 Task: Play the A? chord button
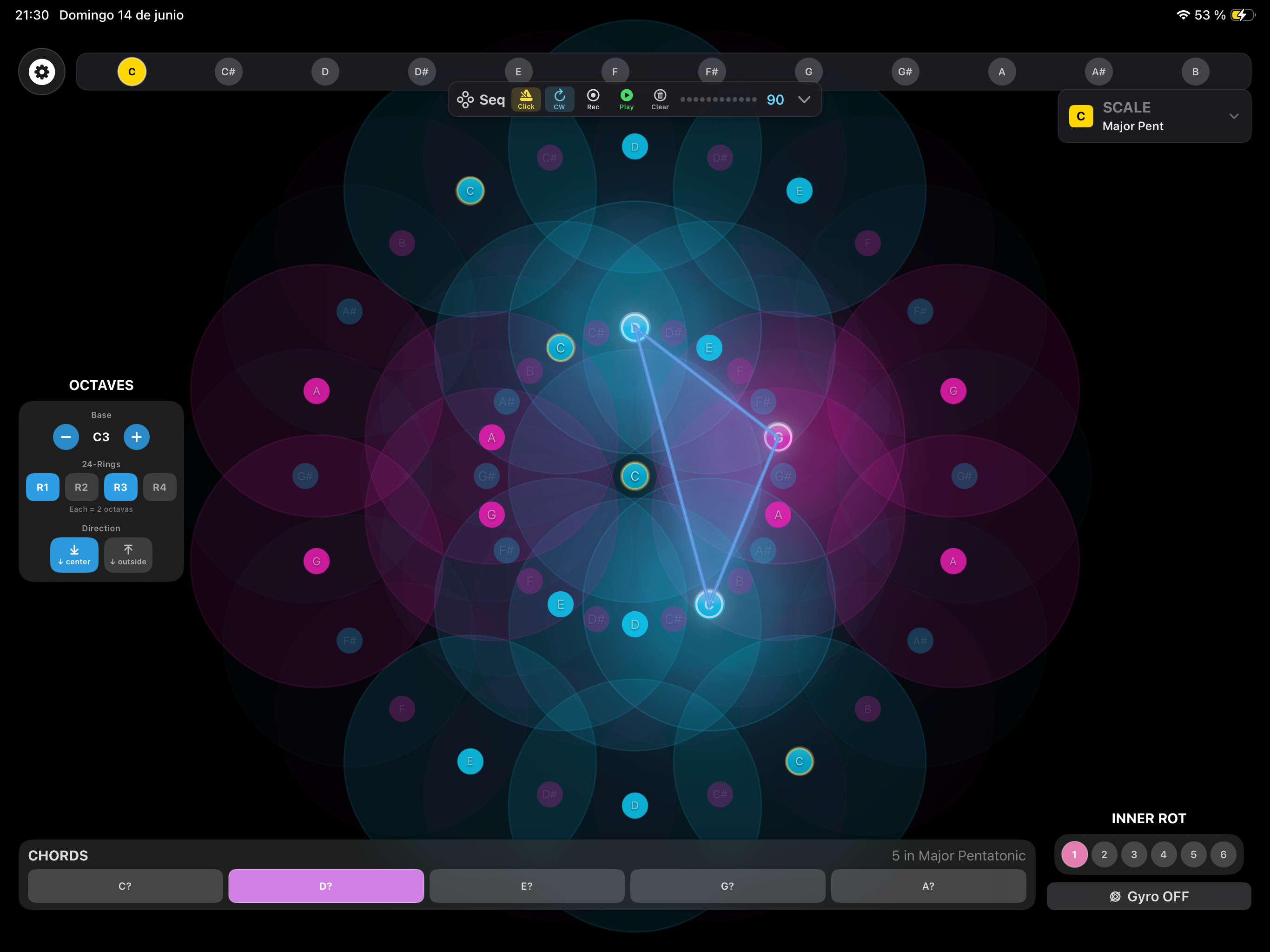(928, 886)
